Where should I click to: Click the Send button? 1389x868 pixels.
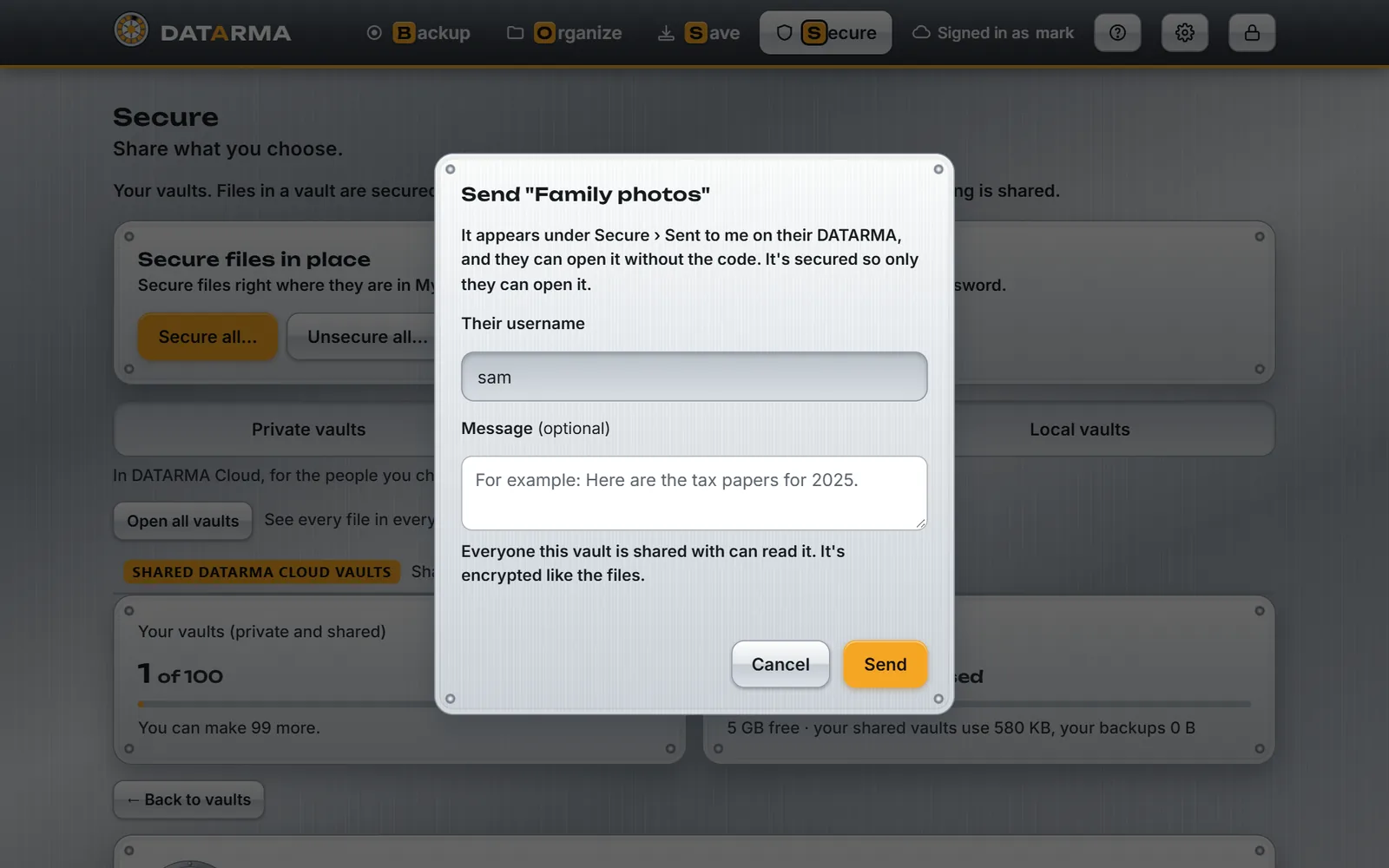click(885, 664)
